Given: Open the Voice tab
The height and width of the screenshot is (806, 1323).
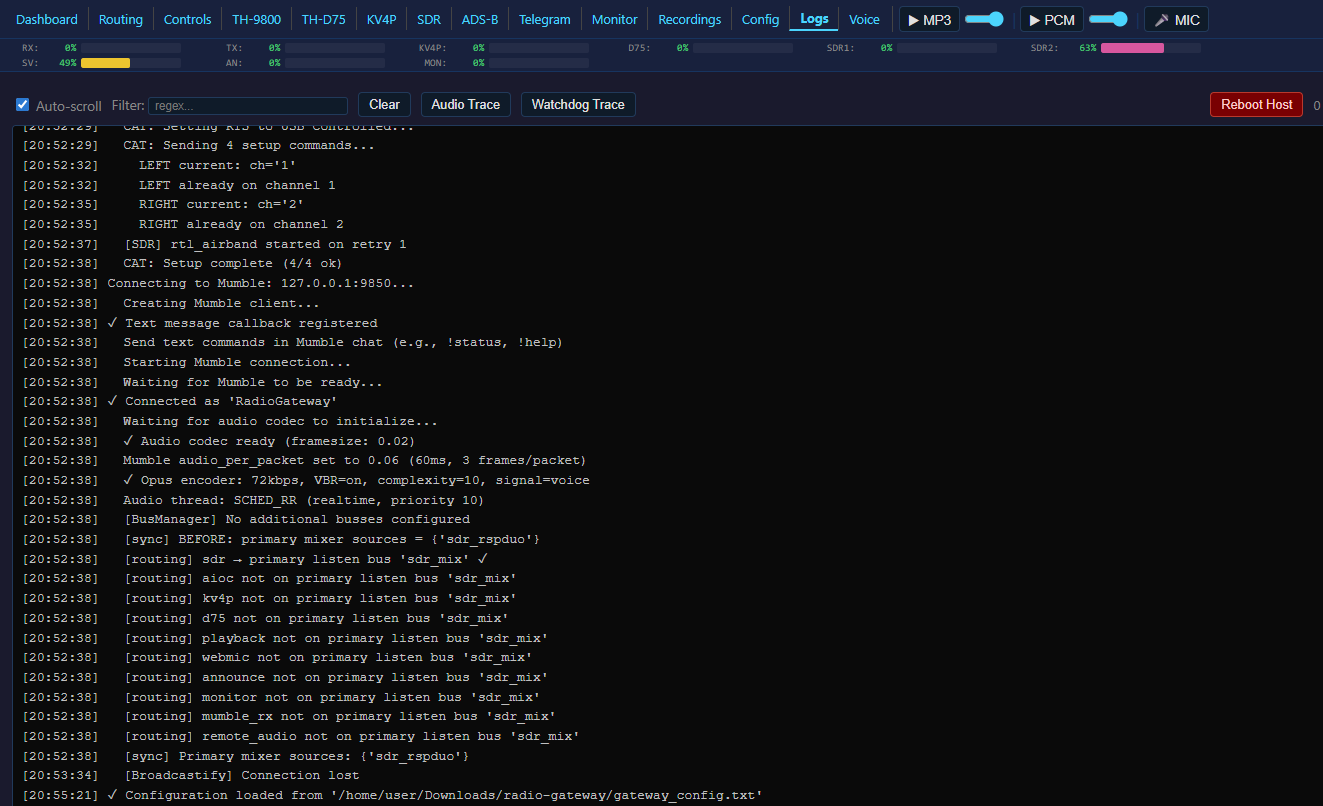Looking at the screenshot, I should click(x=865, y=19).
